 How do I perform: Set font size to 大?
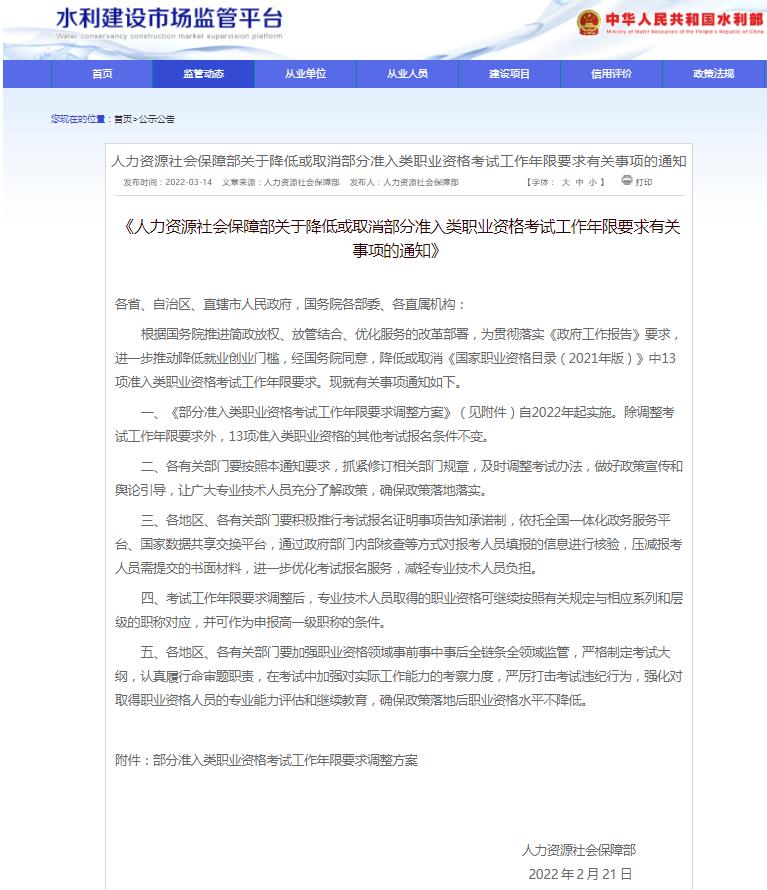tap(565, 182)
